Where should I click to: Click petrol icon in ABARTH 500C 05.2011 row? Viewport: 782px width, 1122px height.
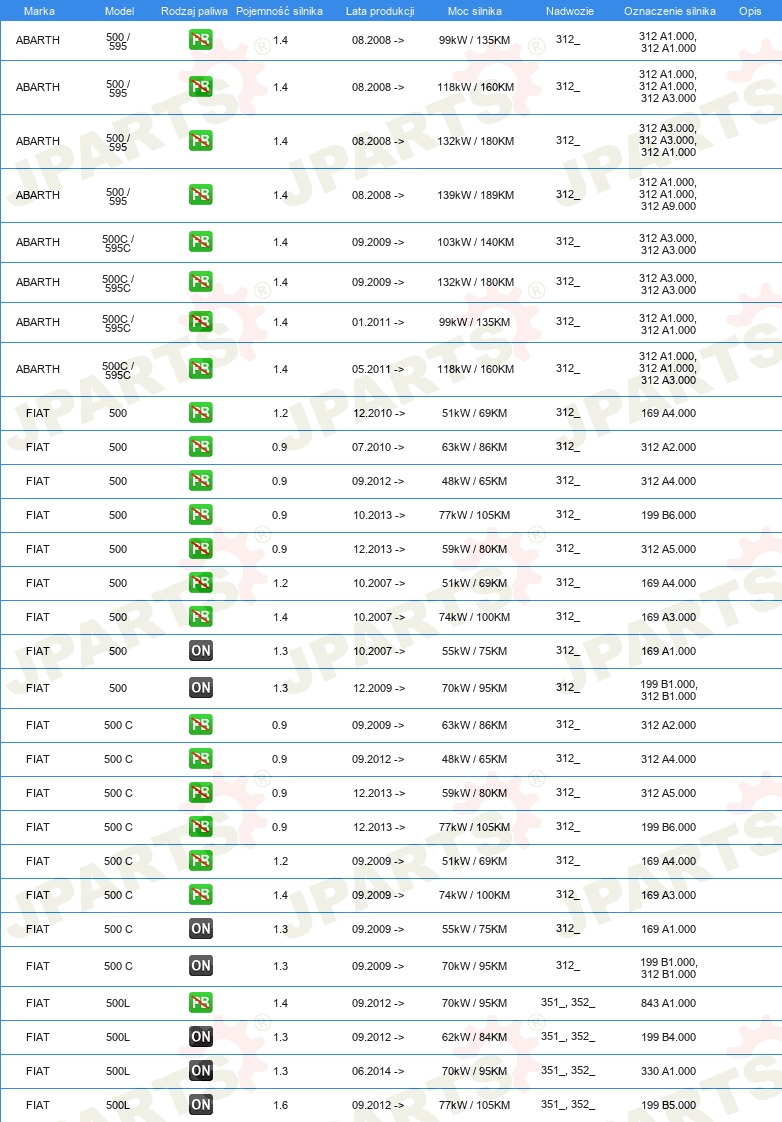tap(201, 369)
